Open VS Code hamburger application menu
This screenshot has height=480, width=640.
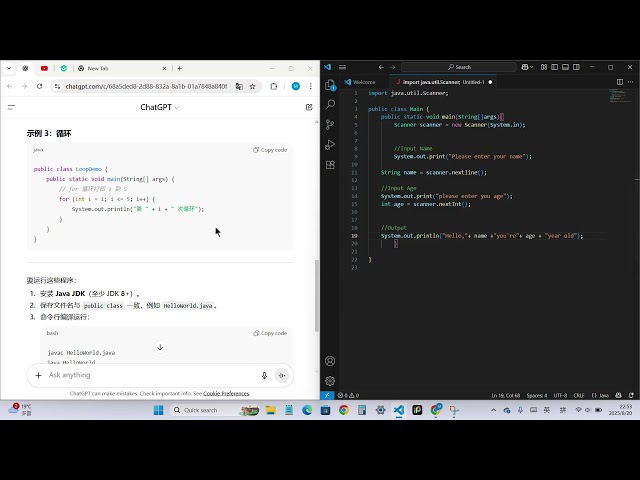(x=342, y=67)
